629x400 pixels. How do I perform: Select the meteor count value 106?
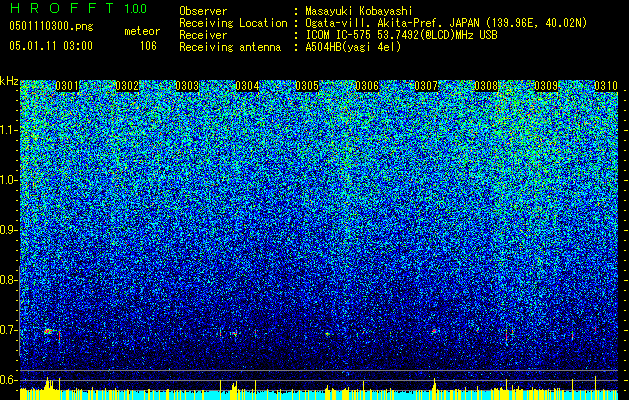pyautogui.click(x=148, y=46)
